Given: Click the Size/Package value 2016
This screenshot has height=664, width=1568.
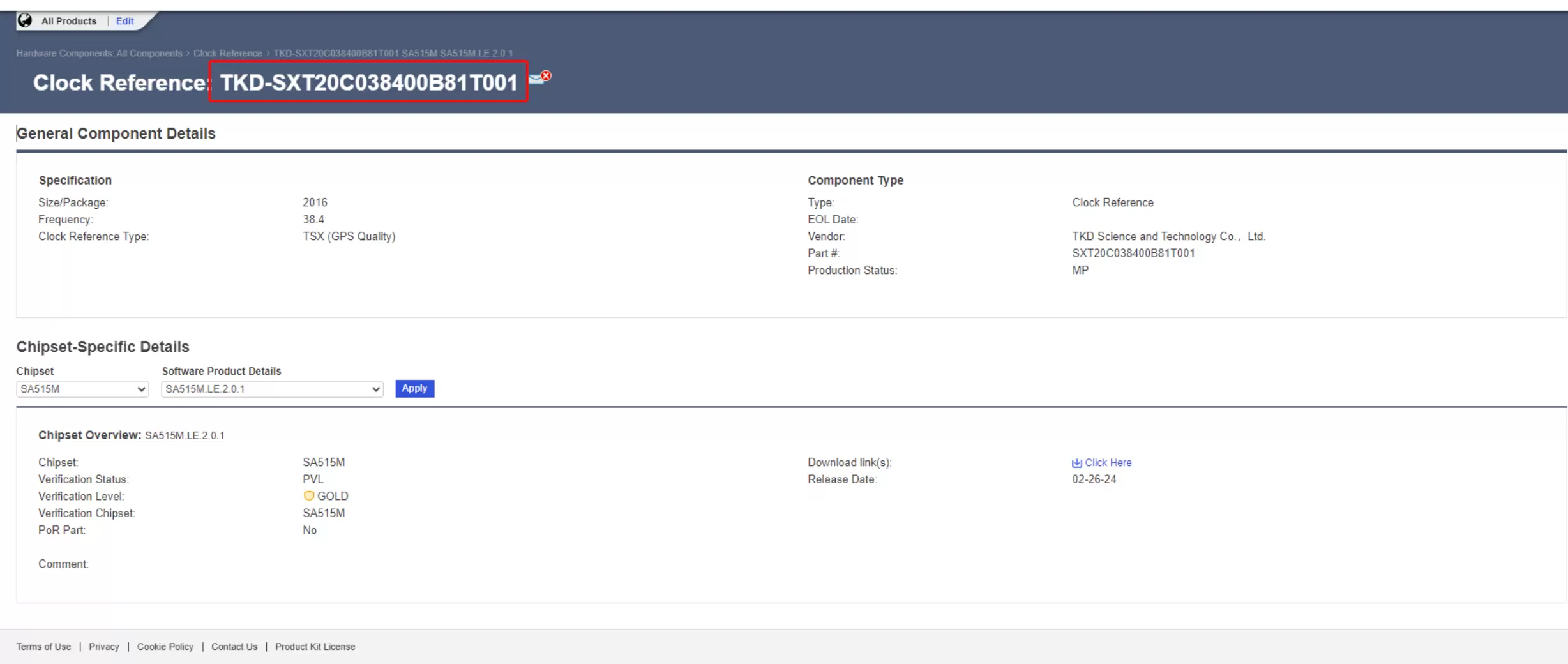Looking at the screenshot, I should pos(315,202).
